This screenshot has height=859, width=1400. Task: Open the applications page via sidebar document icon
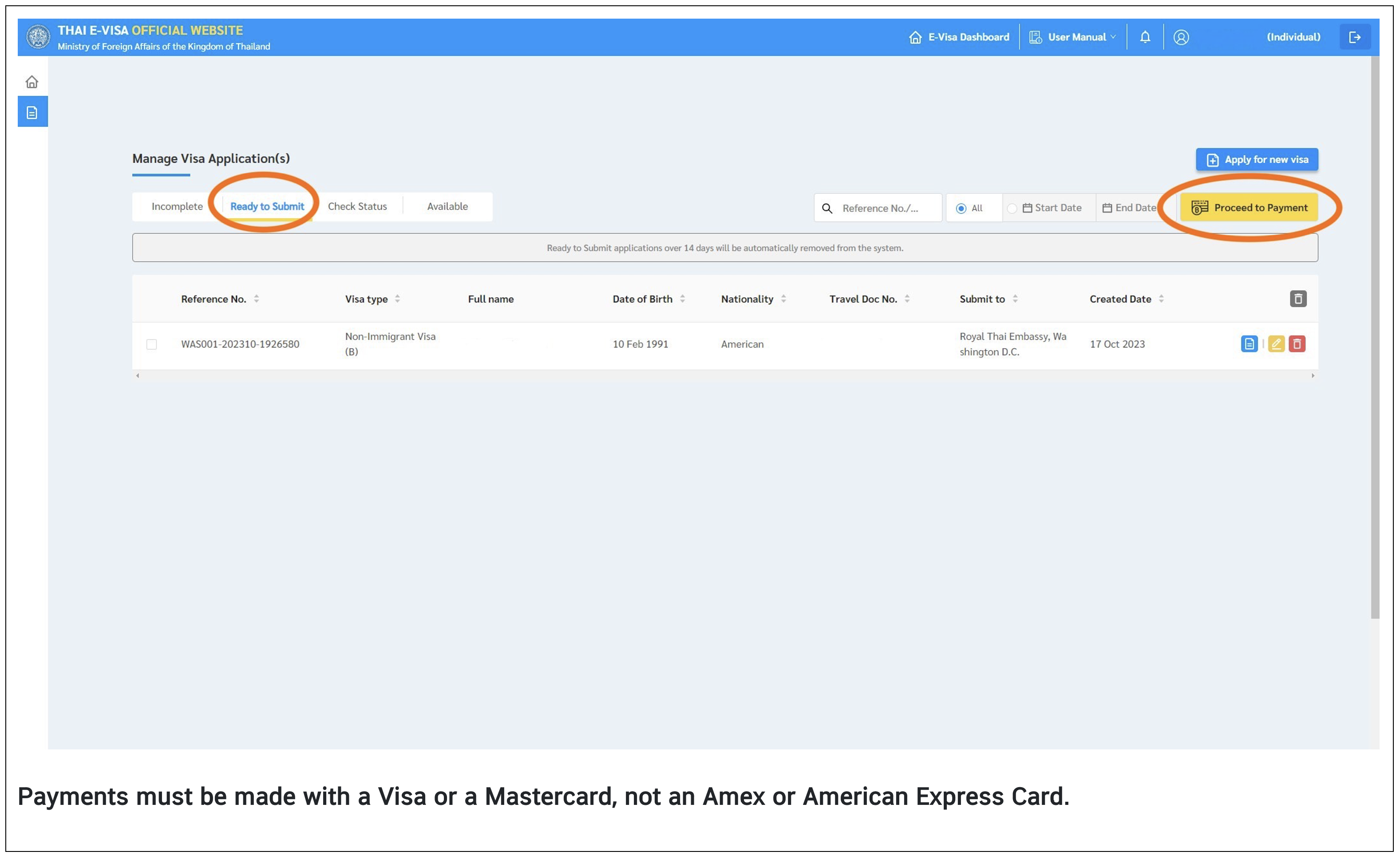32,111
